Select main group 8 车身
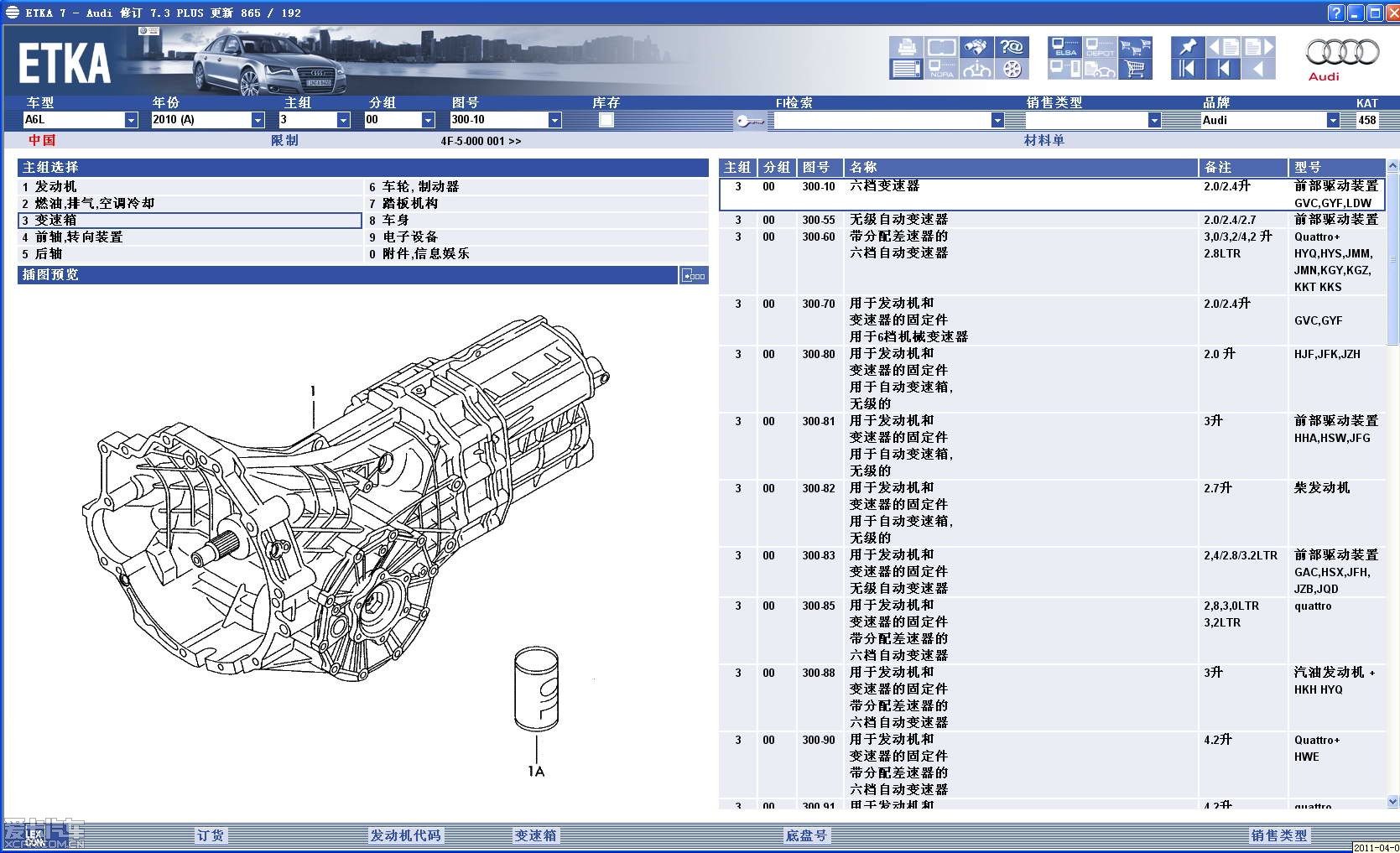 point(537,220)
